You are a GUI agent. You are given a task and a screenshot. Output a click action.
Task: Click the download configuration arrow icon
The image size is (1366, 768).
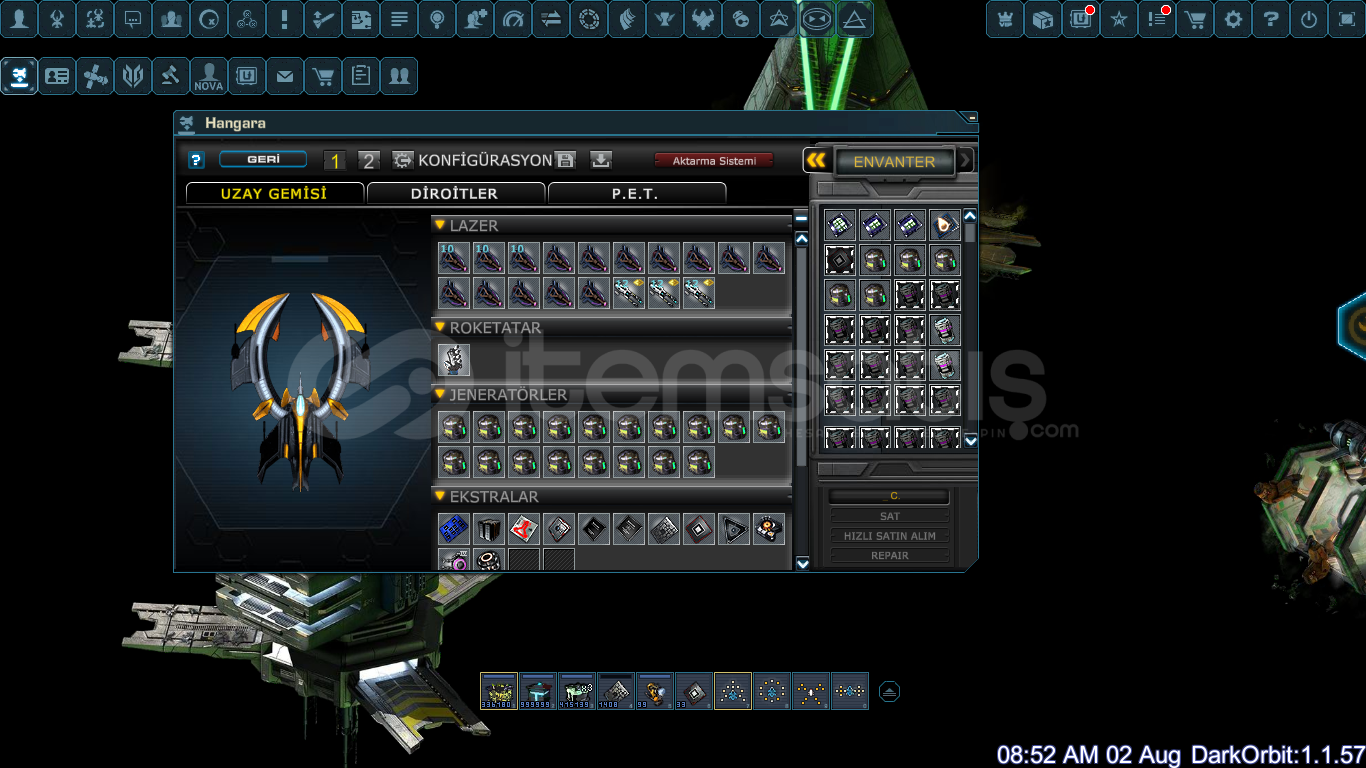point(600,160)
